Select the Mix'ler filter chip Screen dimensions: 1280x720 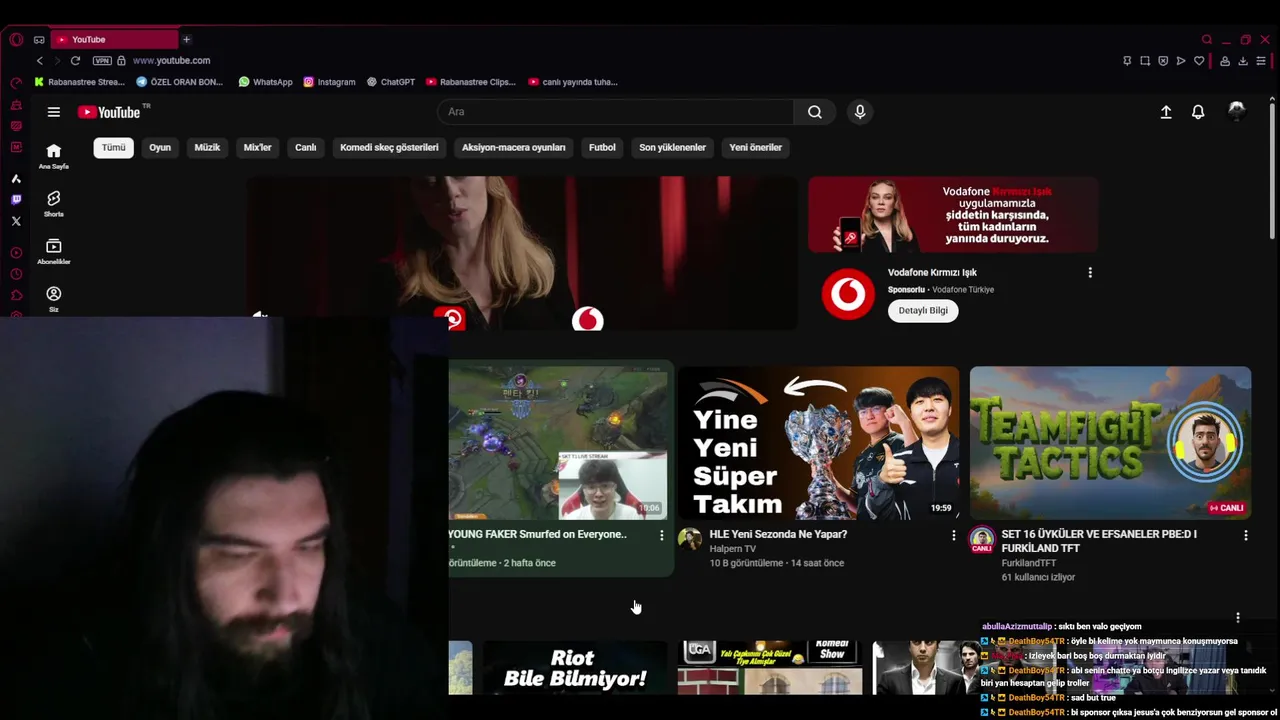[258, 147]
